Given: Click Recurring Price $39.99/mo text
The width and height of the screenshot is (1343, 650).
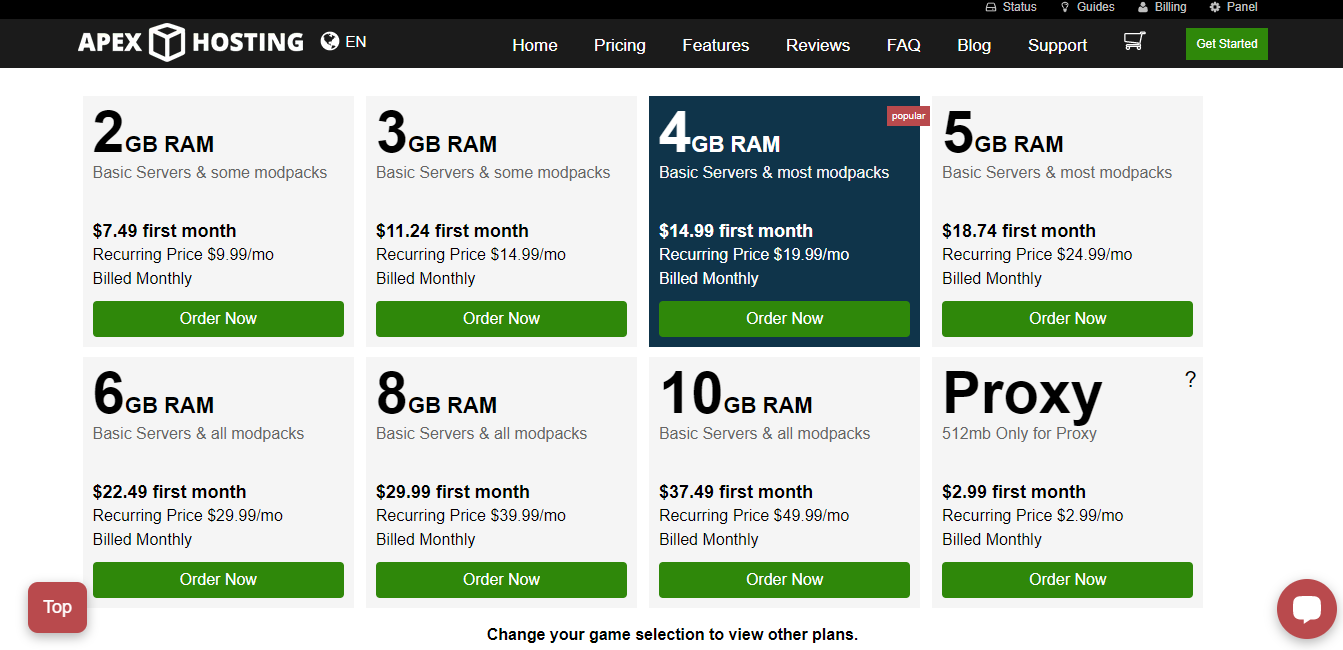Looking at the screenshot, I should 471,516.
